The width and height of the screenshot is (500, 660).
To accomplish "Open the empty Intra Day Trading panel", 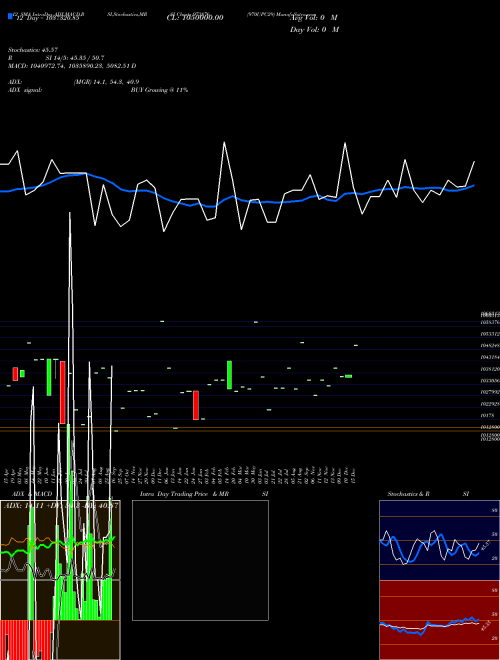I will [200, 560].
